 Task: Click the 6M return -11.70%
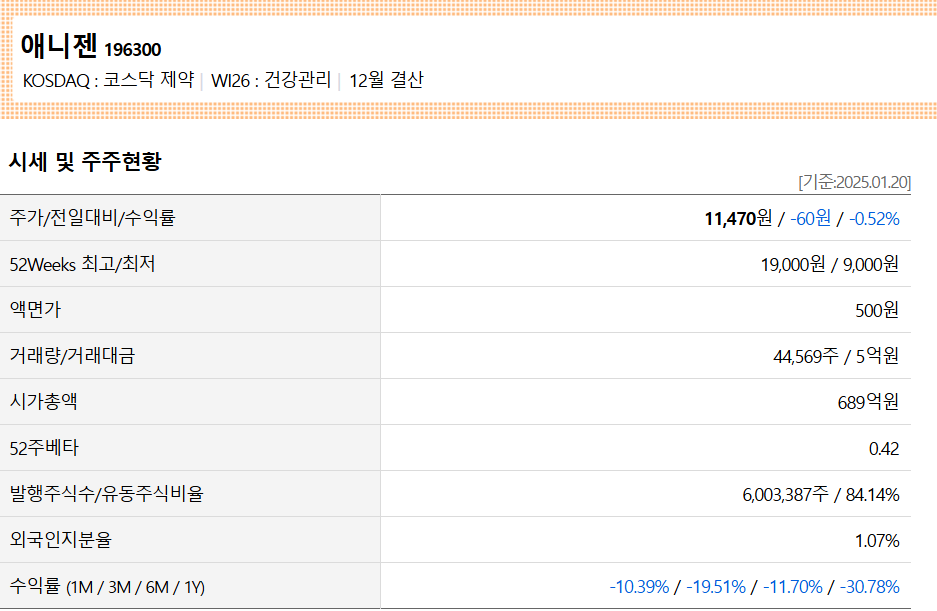793,587
